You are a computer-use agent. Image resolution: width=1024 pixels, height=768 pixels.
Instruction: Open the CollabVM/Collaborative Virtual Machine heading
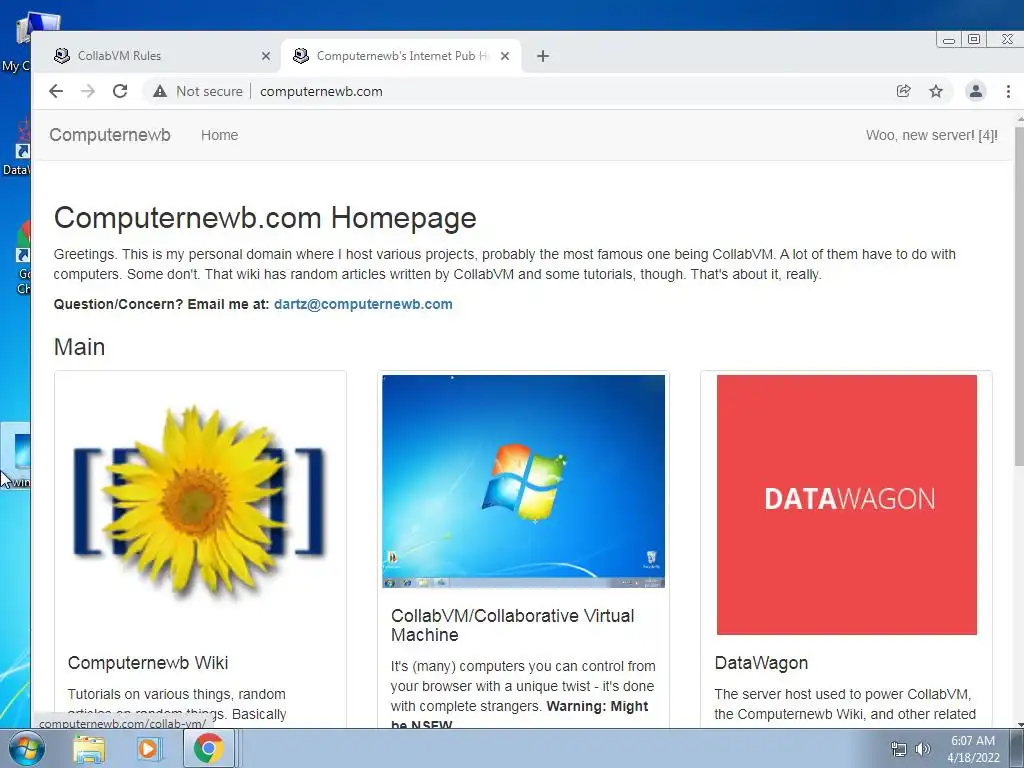tap(513, 625)
